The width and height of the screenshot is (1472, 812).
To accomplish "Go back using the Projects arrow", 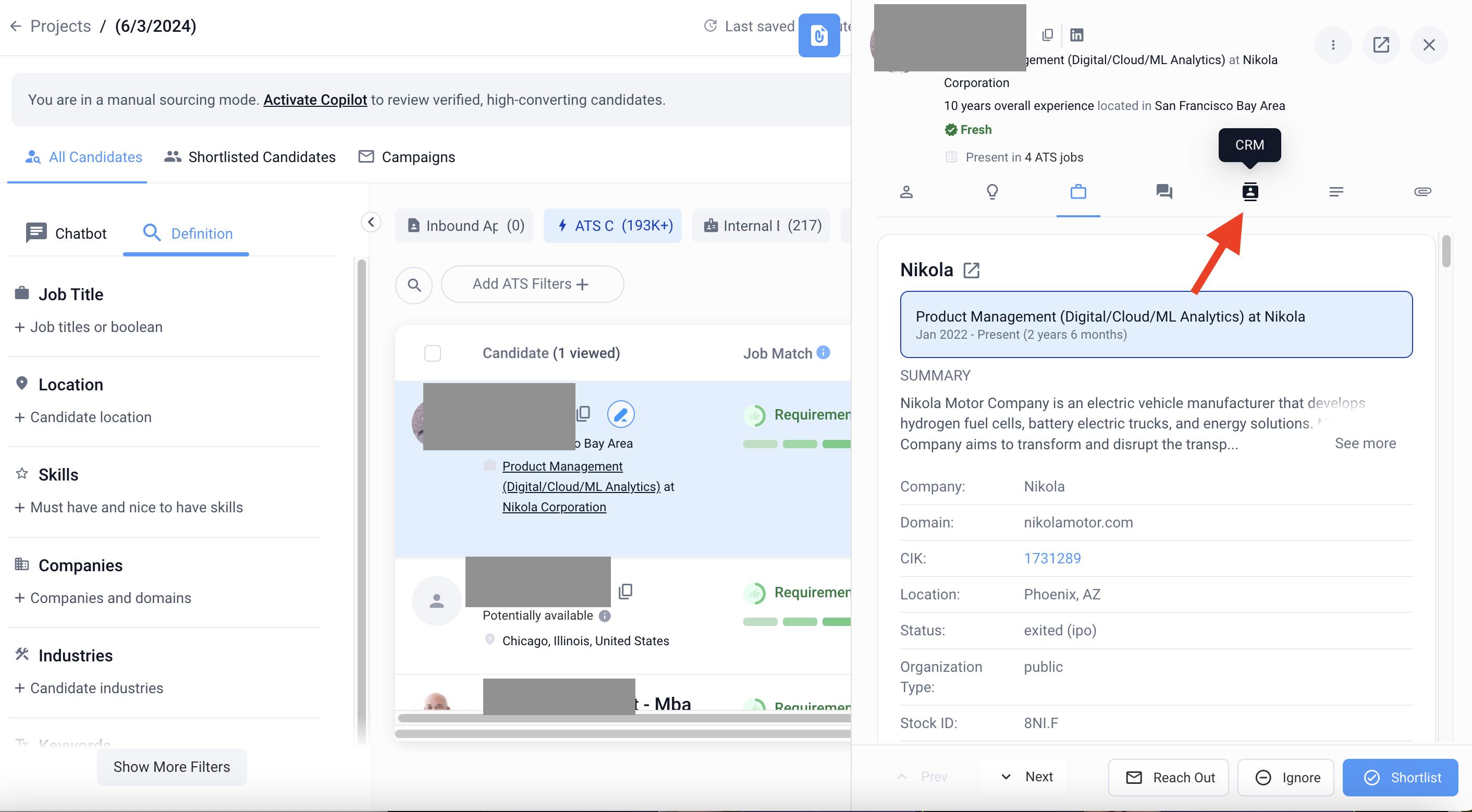I will (x=16, y=26).
